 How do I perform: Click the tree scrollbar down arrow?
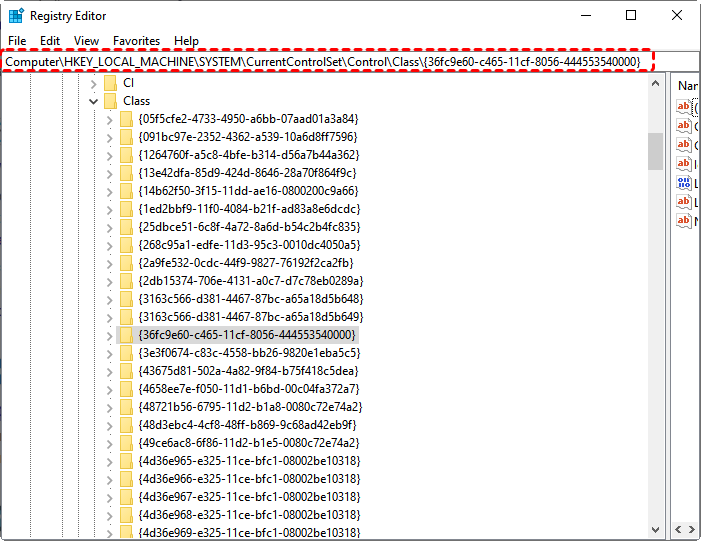click(655, 530)
